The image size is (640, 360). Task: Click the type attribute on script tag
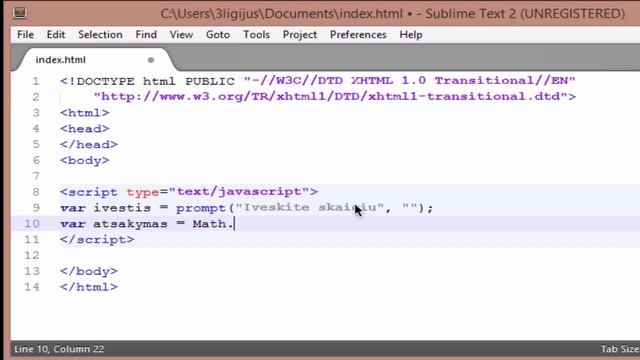[x=143, y=192]
